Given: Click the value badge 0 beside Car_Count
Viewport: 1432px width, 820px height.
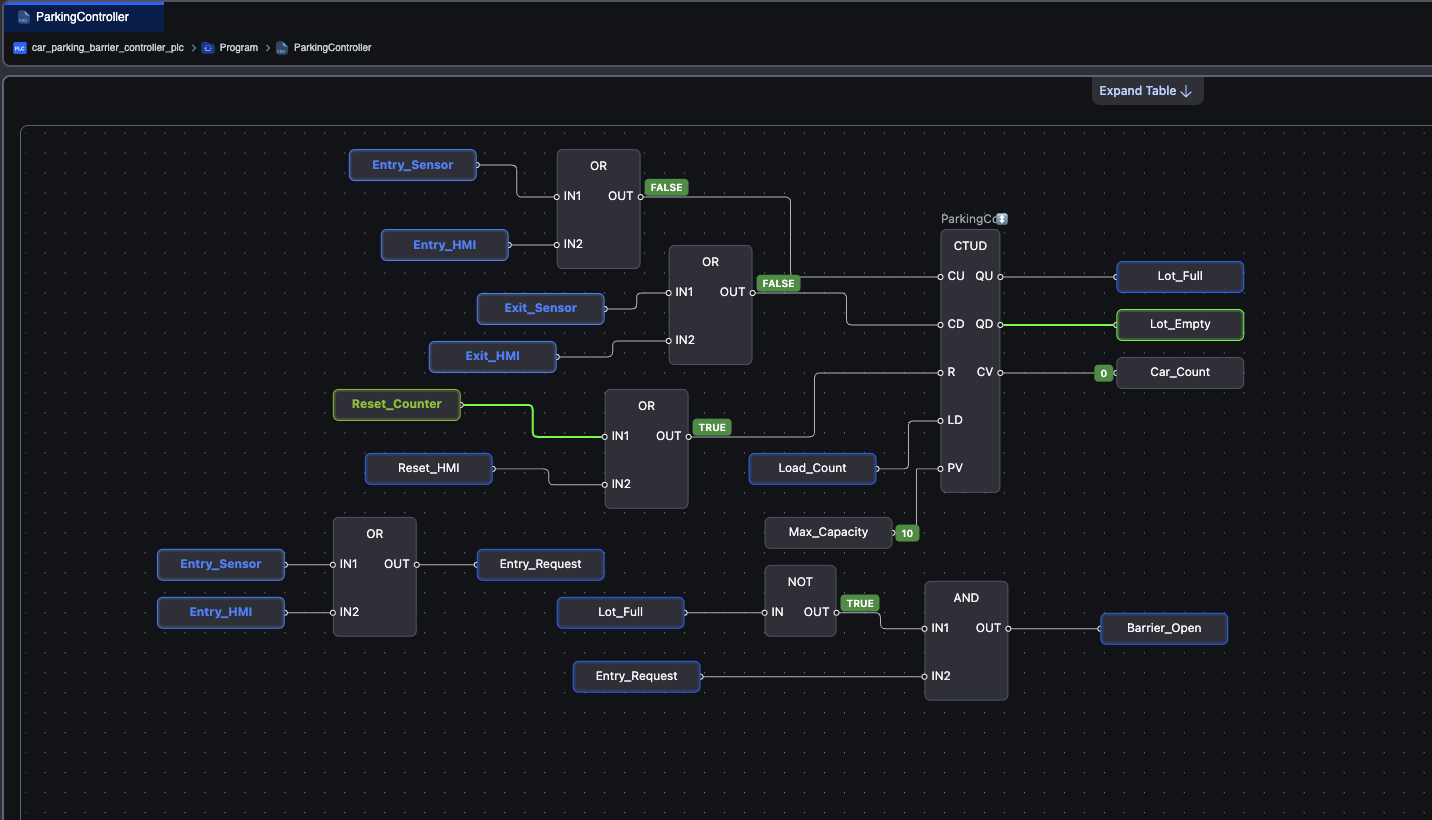Looking at the screenshot, I should (x=1103, y=373).
